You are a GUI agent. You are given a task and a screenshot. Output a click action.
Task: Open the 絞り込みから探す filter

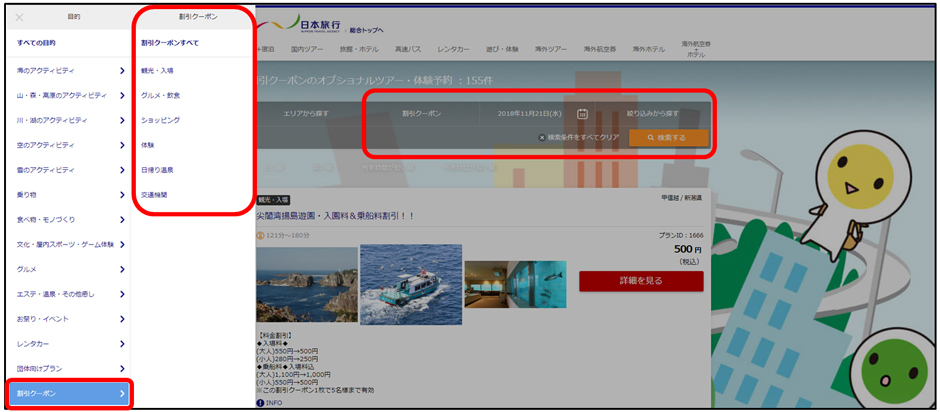pyautogui.click(x=652, y=114)
